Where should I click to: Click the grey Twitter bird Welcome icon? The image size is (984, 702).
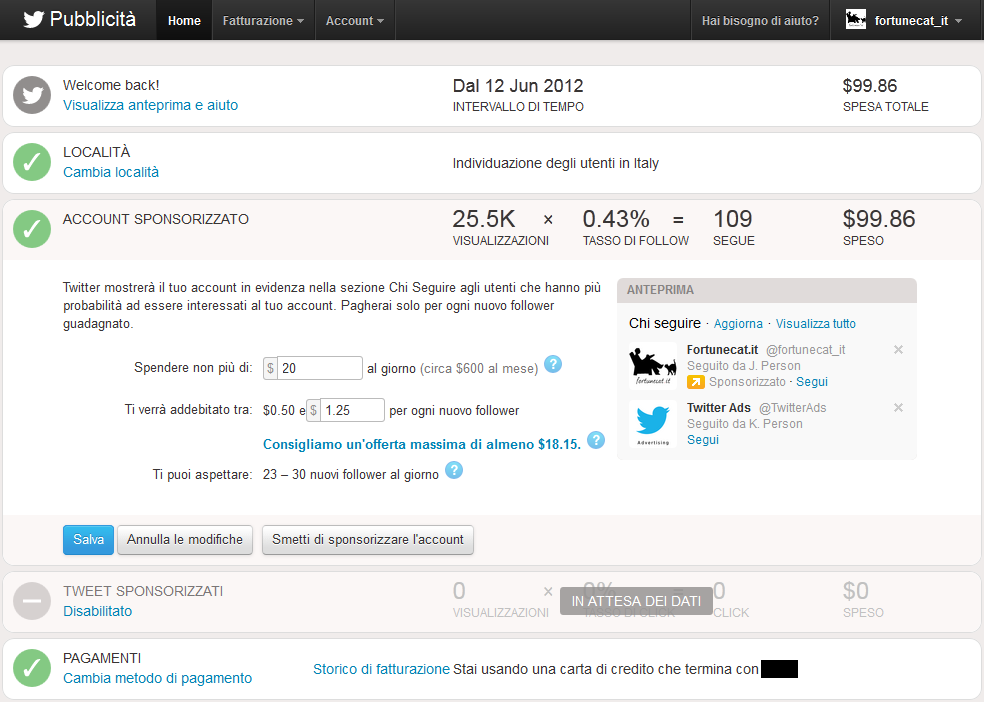[x=32, y=95]
